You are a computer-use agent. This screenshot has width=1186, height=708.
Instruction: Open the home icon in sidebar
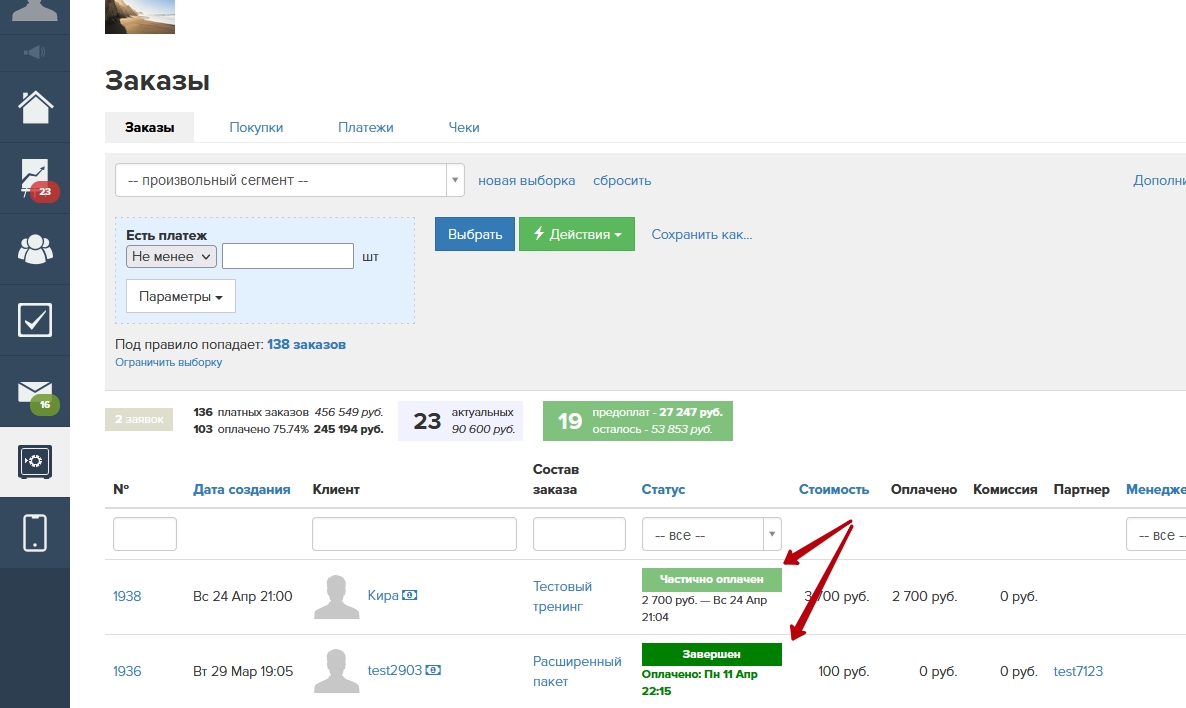[x=35, y=106]
